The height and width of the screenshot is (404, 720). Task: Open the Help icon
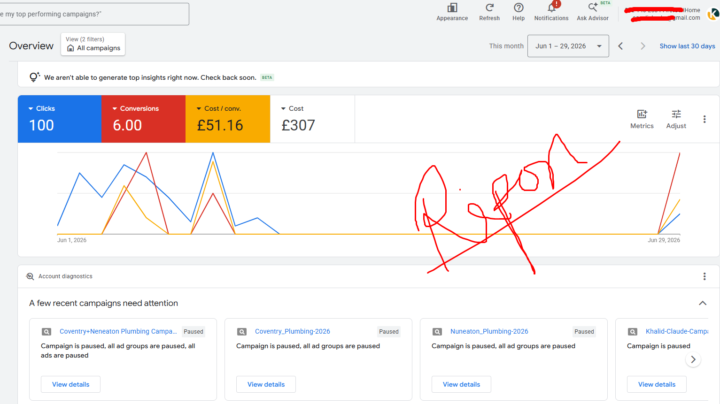(x=518, y=8)
